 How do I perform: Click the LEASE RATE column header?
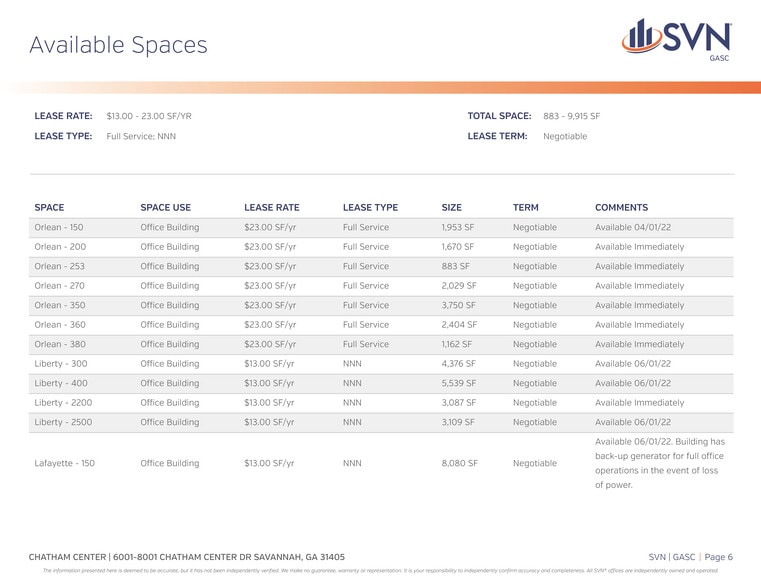(x=271, y=208)
